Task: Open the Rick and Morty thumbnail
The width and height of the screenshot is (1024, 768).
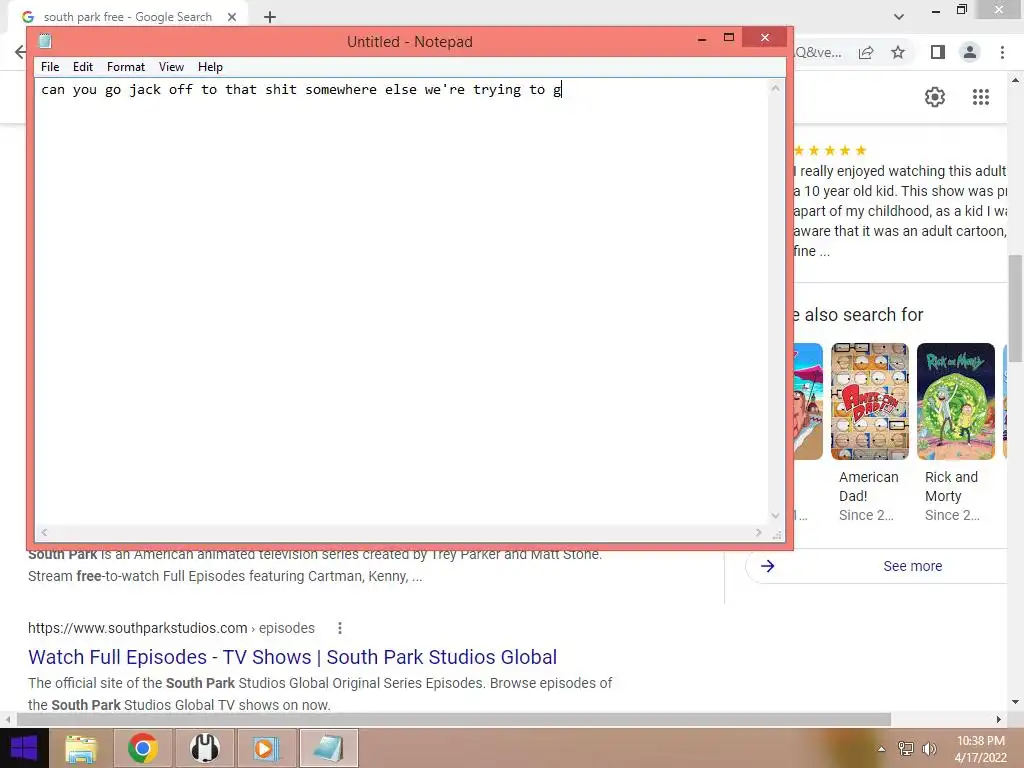Action: coord(955,401)
